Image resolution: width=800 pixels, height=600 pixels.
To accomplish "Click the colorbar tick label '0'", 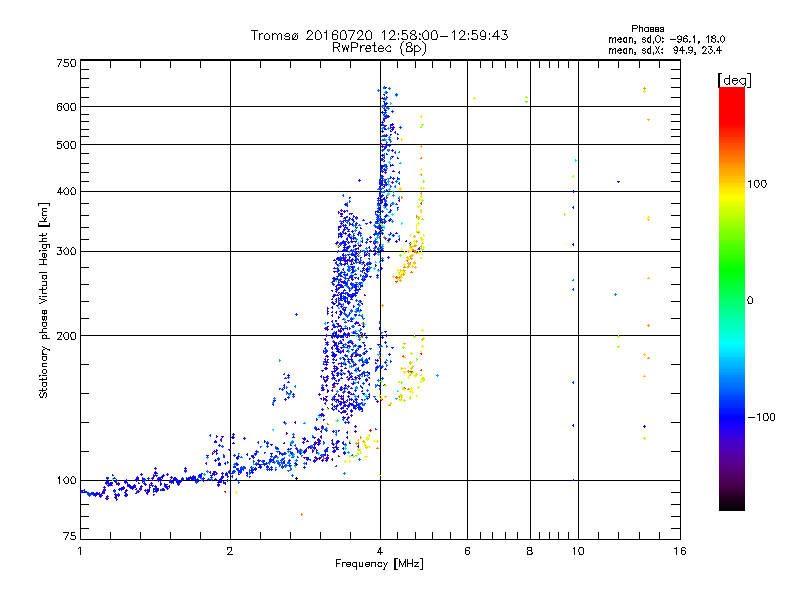I will pos(750,301).
